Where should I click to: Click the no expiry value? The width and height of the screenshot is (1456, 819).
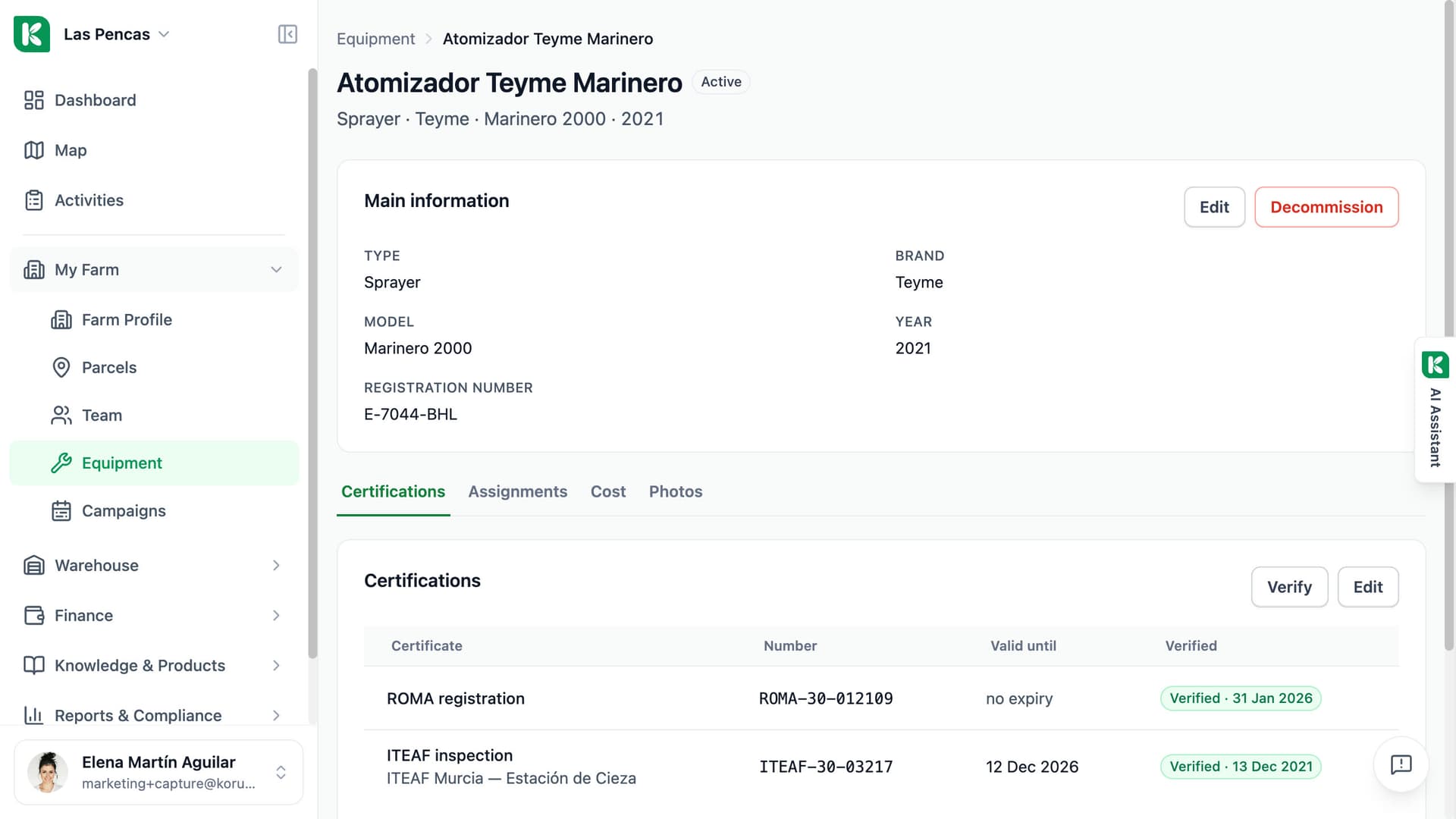(x=1019, y=698)
